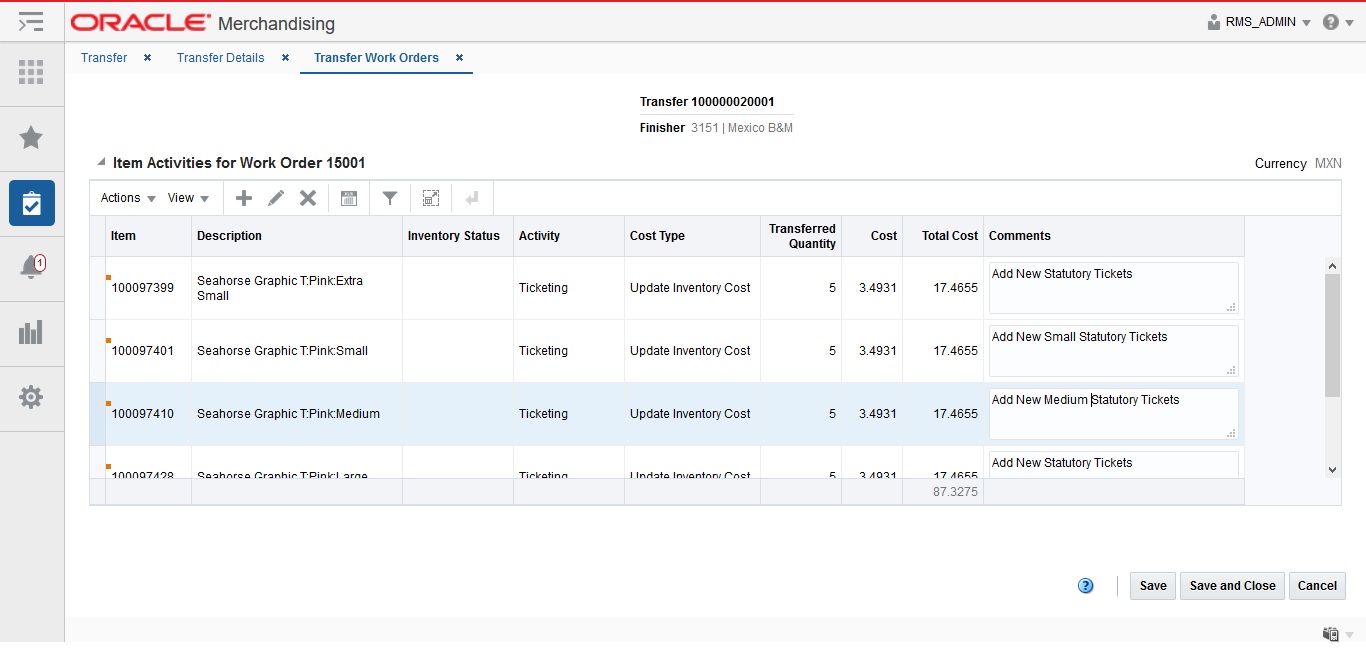Image resolution: width=1366 pixels, height=654 pixels.
Task: Select the pencil Edit icon
Action: pyautogui.click(x=275, y=197)
